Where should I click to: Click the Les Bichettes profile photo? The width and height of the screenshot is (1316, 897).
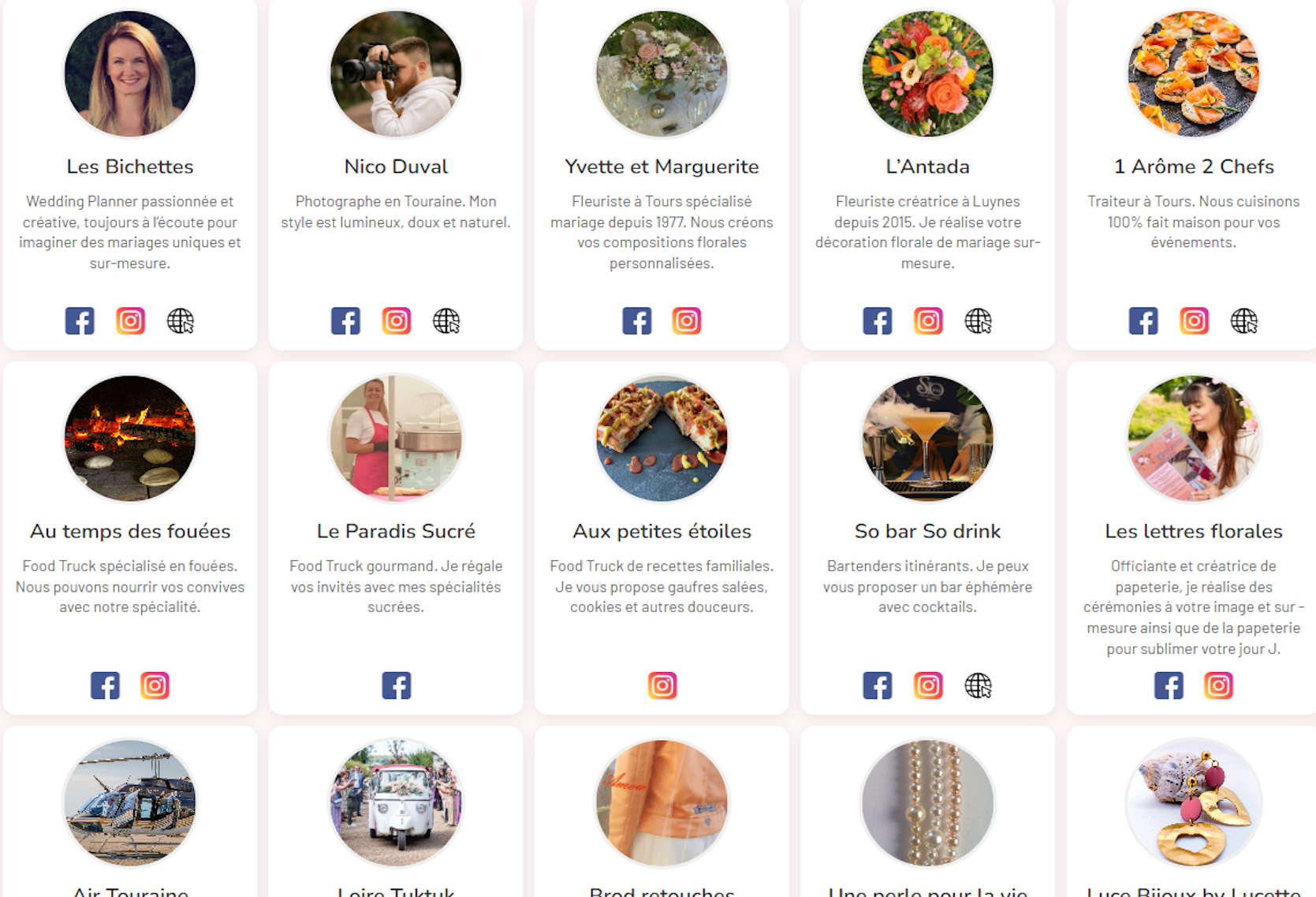(130, 73)
